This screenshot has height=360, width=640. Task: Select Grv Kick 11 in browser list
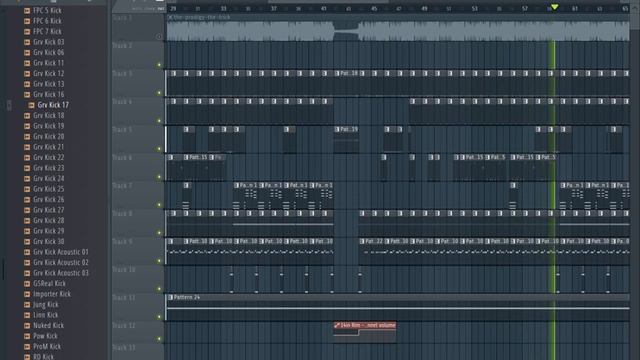(49, 63)
